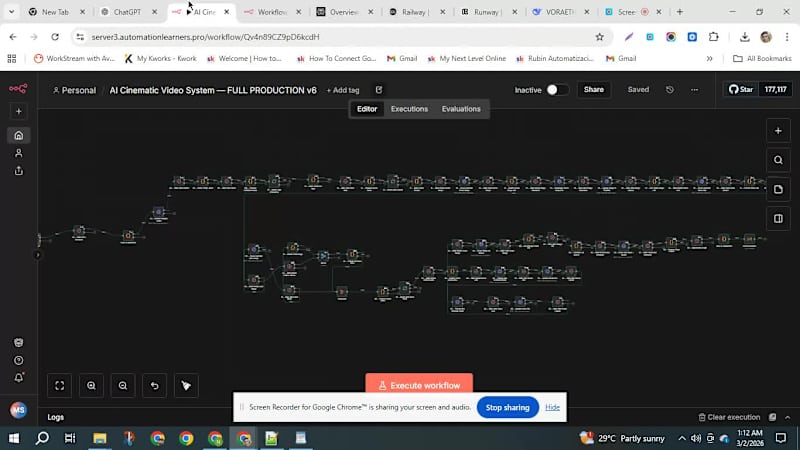800x450 pixels.
Task: Switch to the Executions tab
Action: click(409, 109)
